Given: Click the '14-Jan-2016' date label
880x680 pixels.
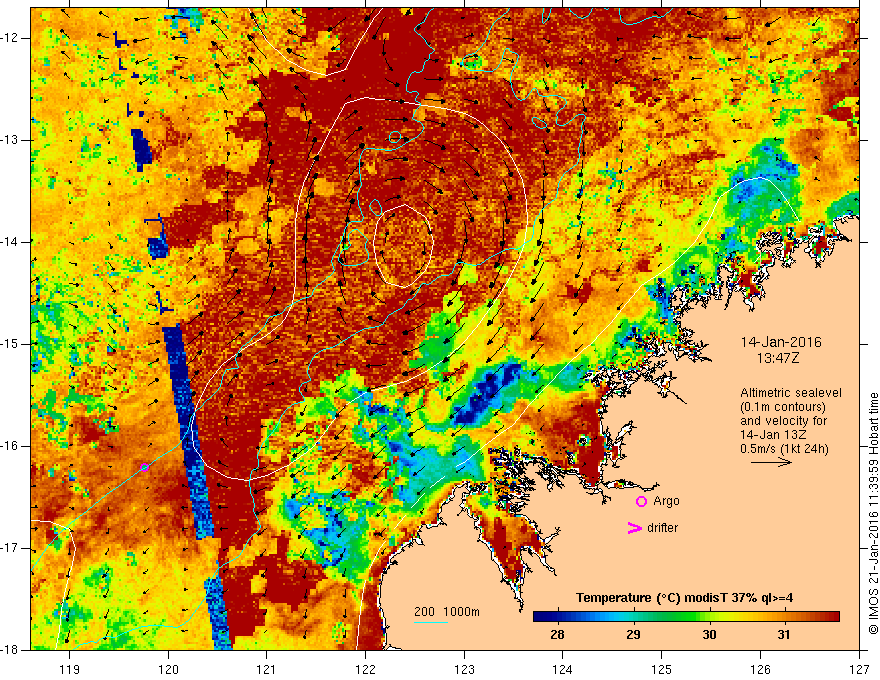Looking at the screenshot, I should (781, 342).
